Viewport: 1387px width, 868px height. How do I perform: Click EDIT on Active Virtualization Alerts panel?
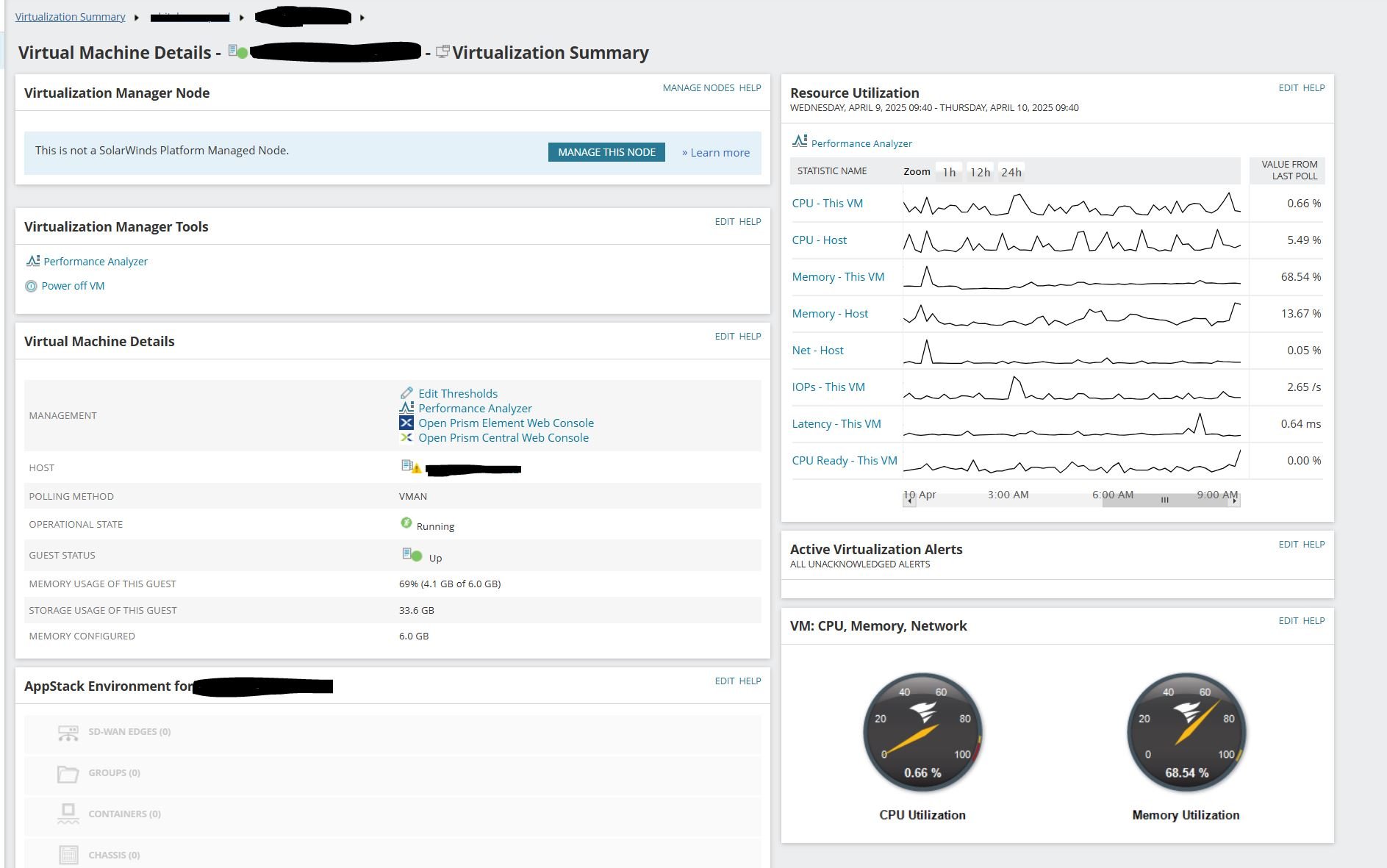point(1289,545)
